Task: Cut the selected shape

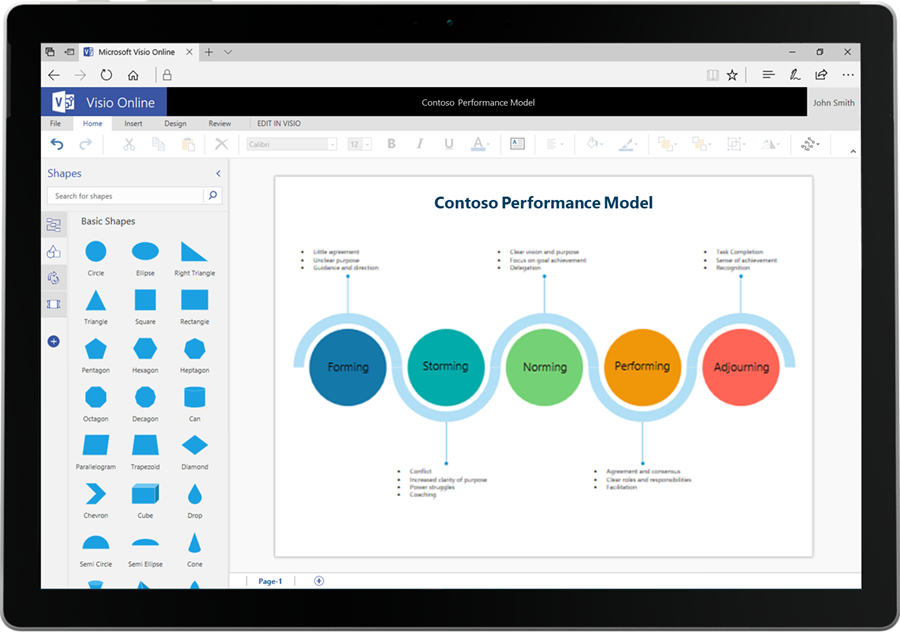Action: 129,144
